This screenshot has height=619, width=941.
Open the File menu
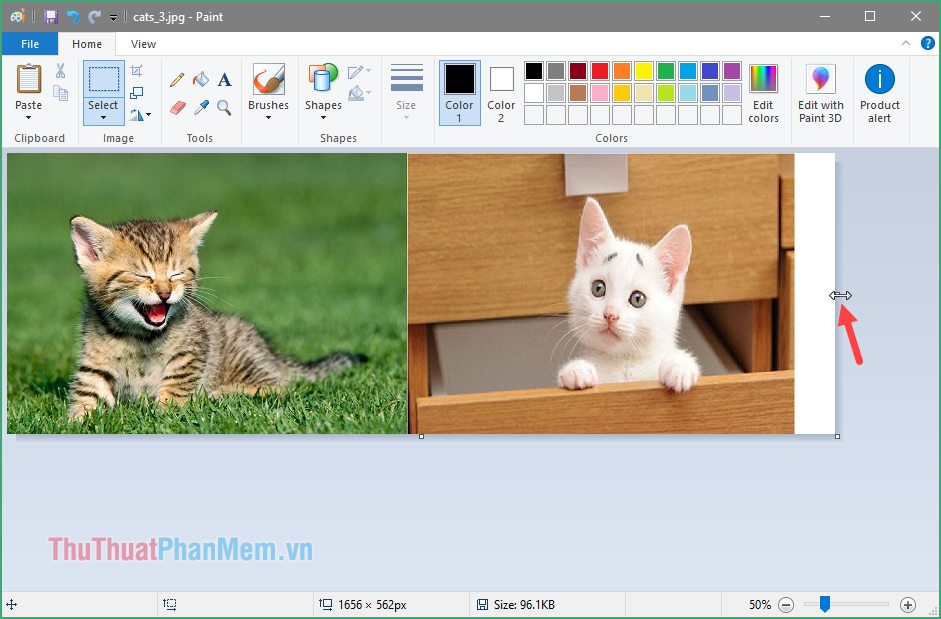pyautogui.click(x=30, y=44)
